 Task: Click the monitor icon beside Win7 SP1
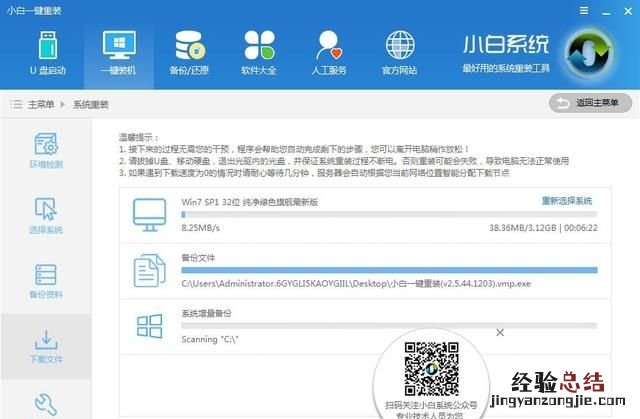(x=149, y=215)
